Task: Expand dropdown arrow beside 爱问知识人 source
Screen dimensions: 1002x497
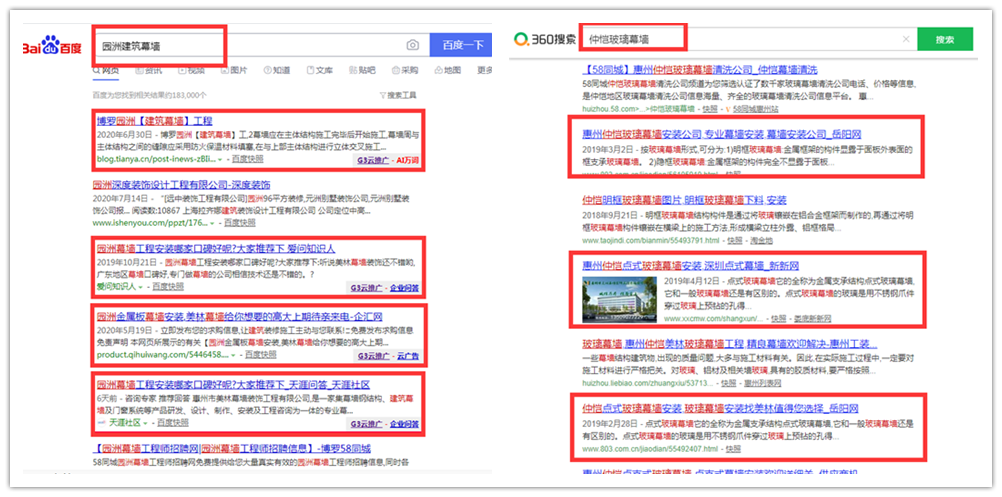Action: 141,287
